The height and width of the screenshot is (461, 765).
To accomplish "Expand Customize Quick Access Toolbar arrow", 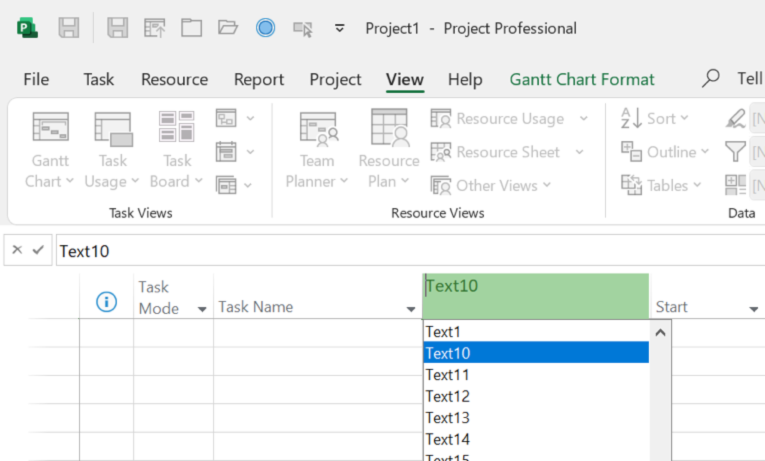I will pos(339,28).
